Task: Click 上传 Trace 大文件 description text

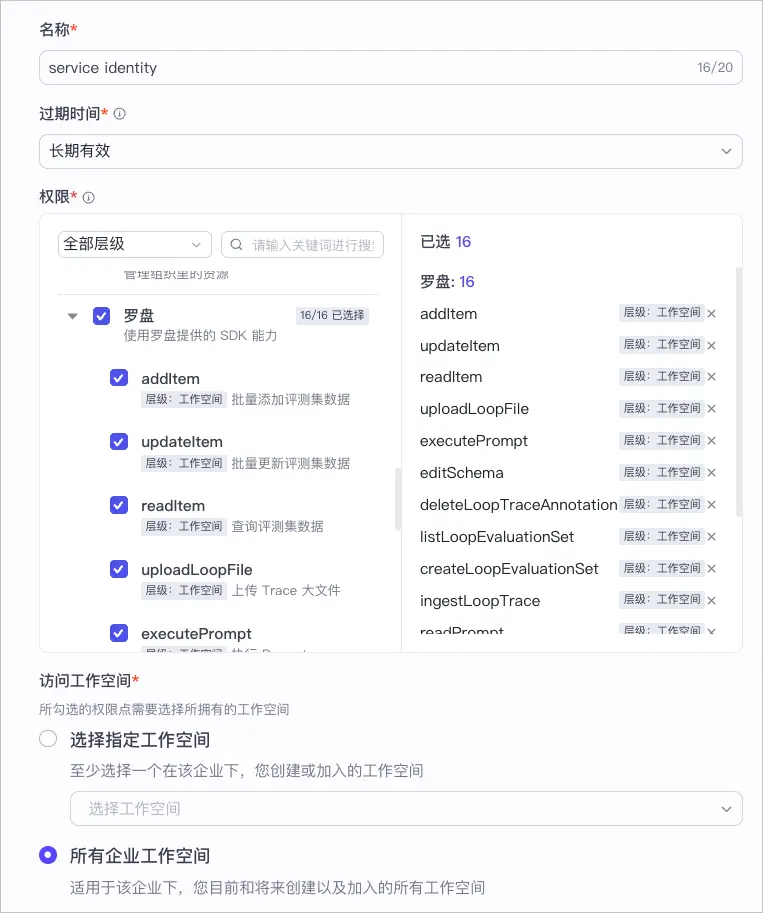Action: pyautogui.click(x=286, y=590)
